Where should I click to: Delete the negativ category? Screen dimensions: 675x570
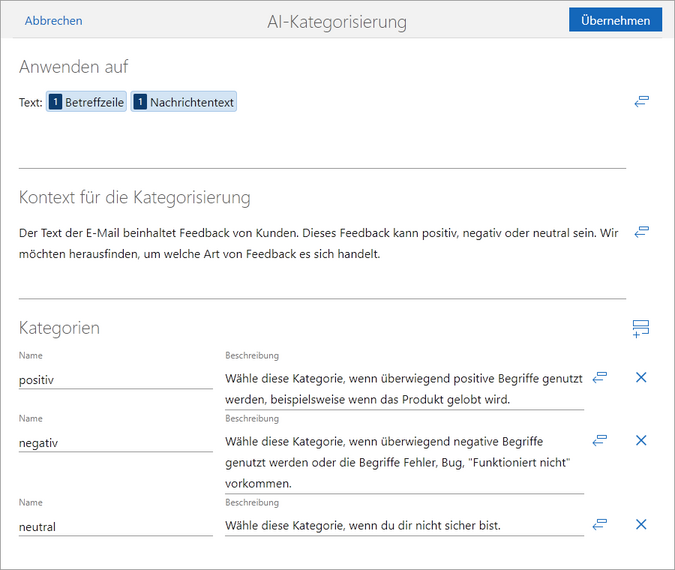coord(642,440)
